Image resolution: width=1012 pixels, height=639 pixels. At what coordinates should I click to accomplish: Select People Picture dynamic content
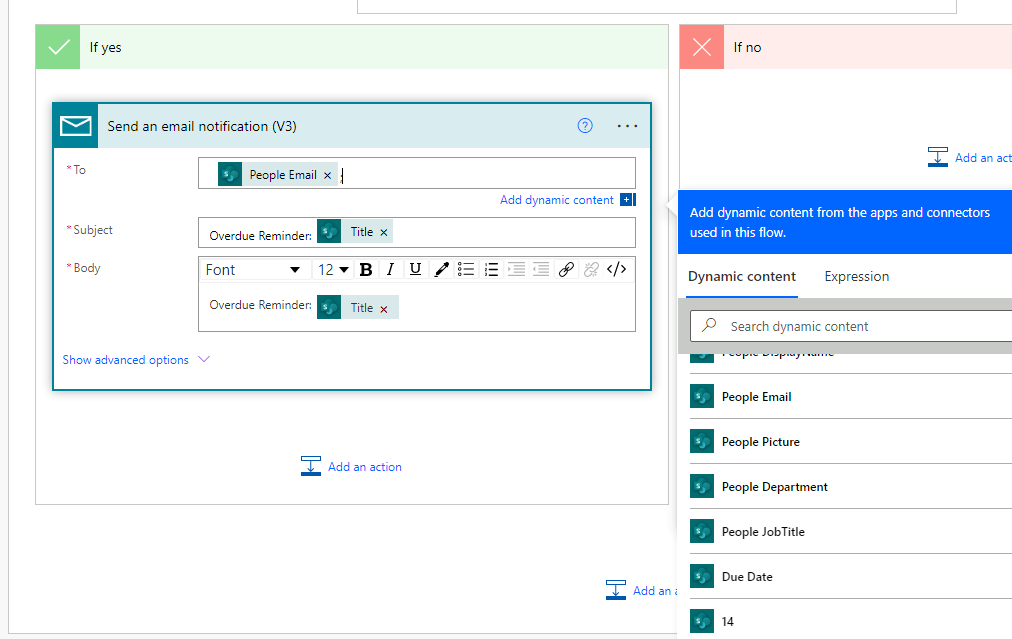851,441
